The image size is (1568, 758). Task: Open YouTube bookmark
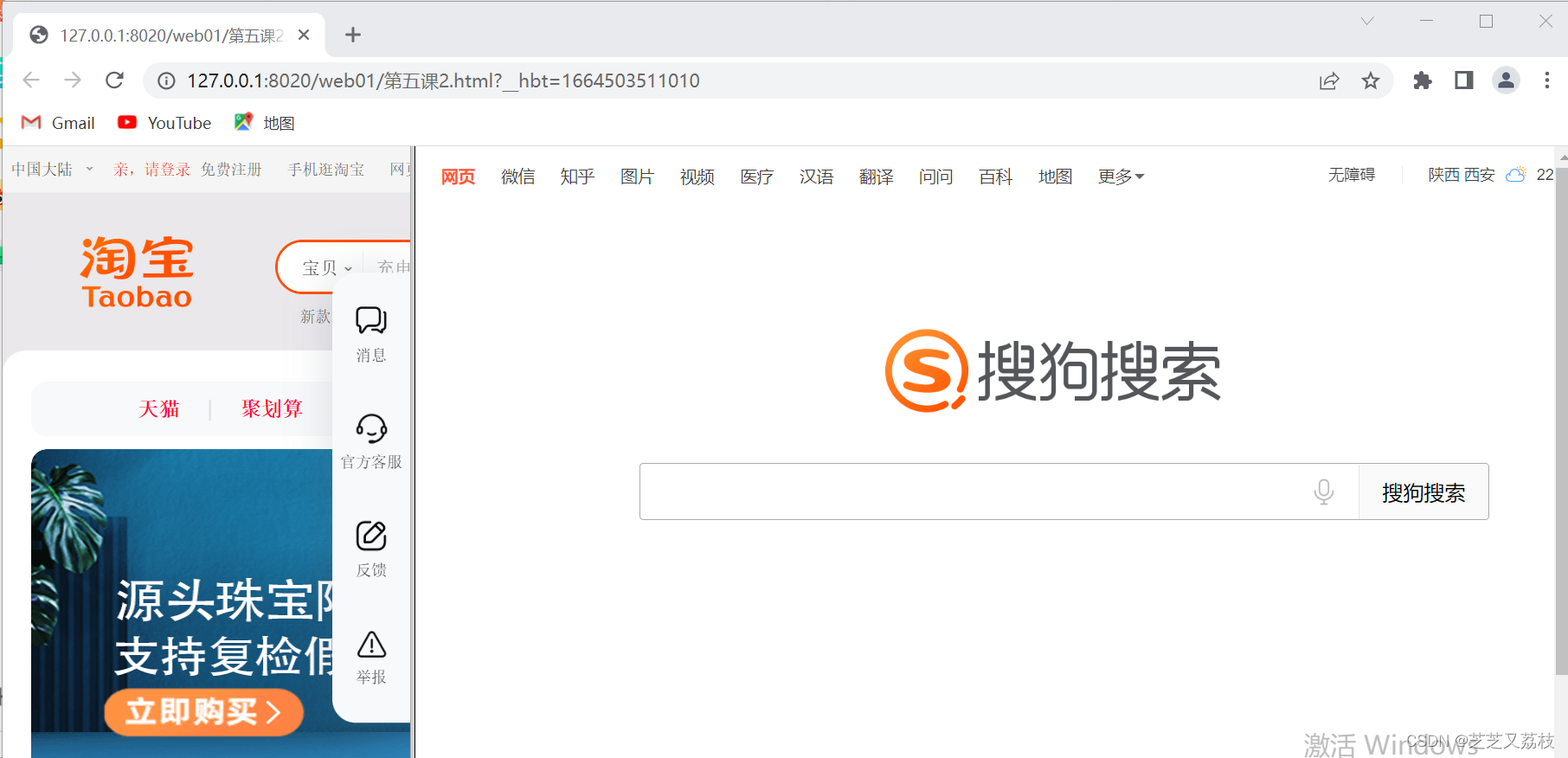[x=164, y=123]
